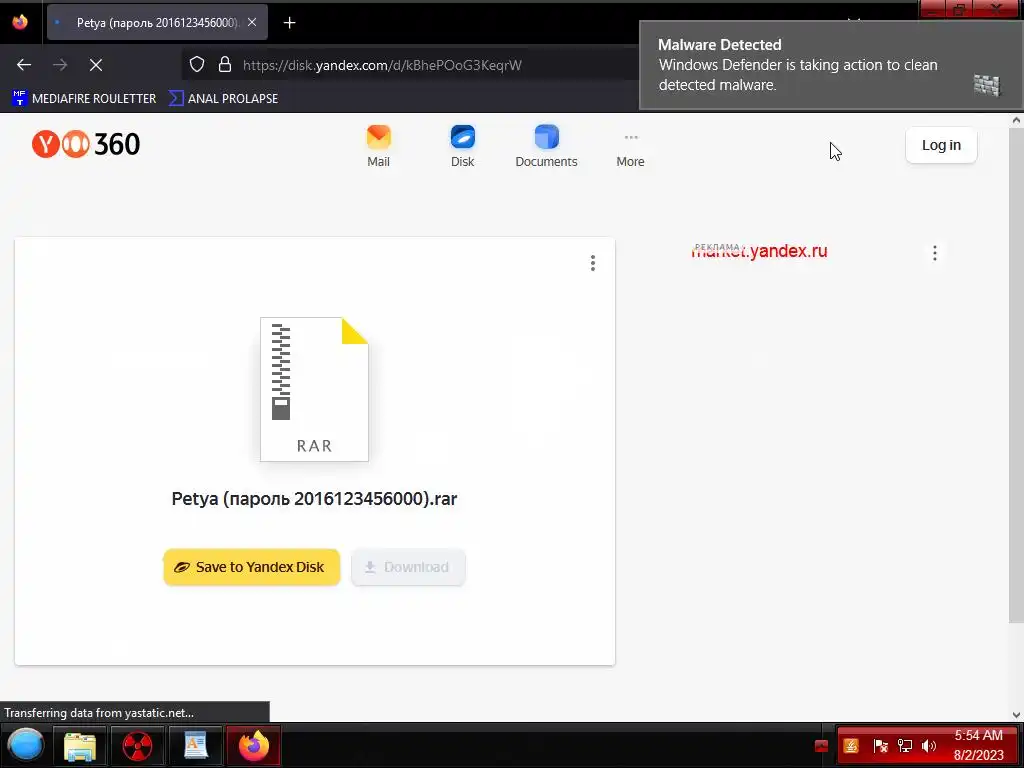Click the Java tray icon
The height and width of the screenshot is (768, 1024).
[850, 746]
